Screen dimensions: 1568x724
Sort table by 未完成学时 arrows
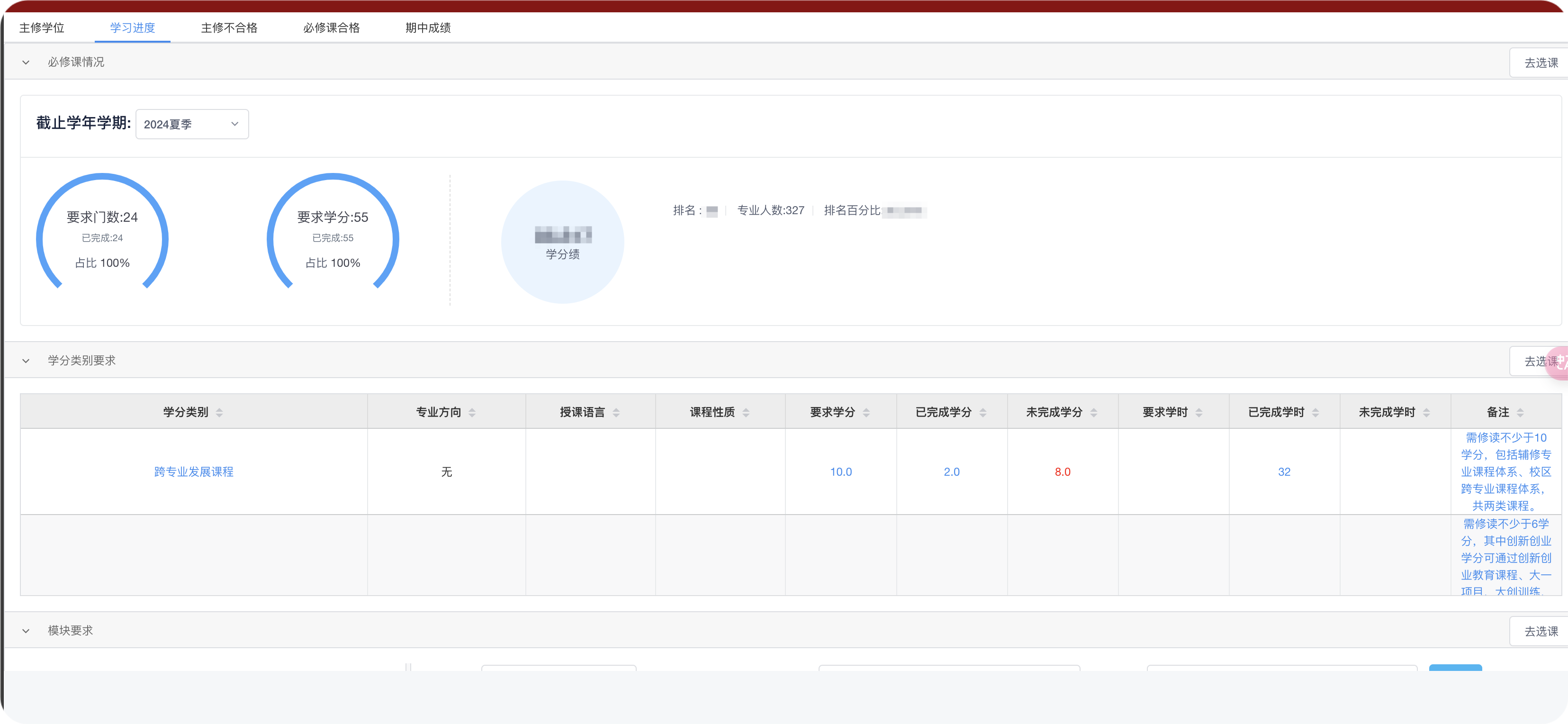[1426, 413]
